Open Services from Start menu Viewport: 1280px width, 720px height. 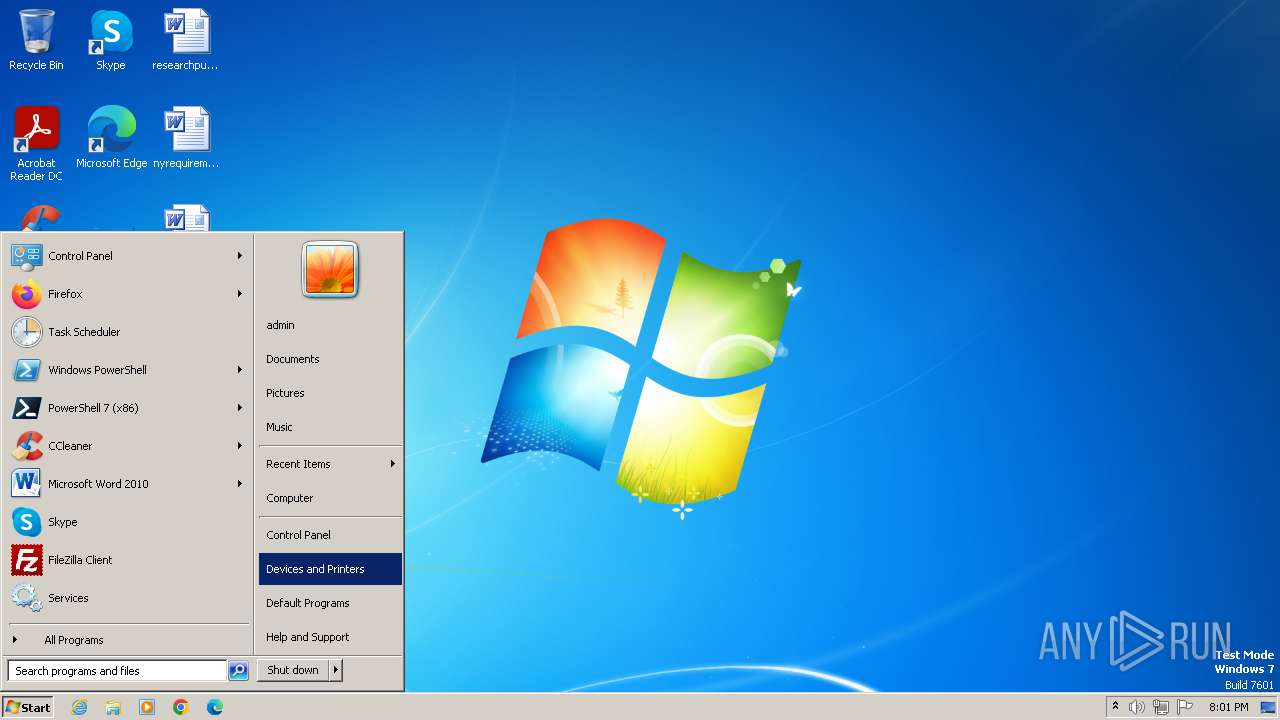pos(128,598)
